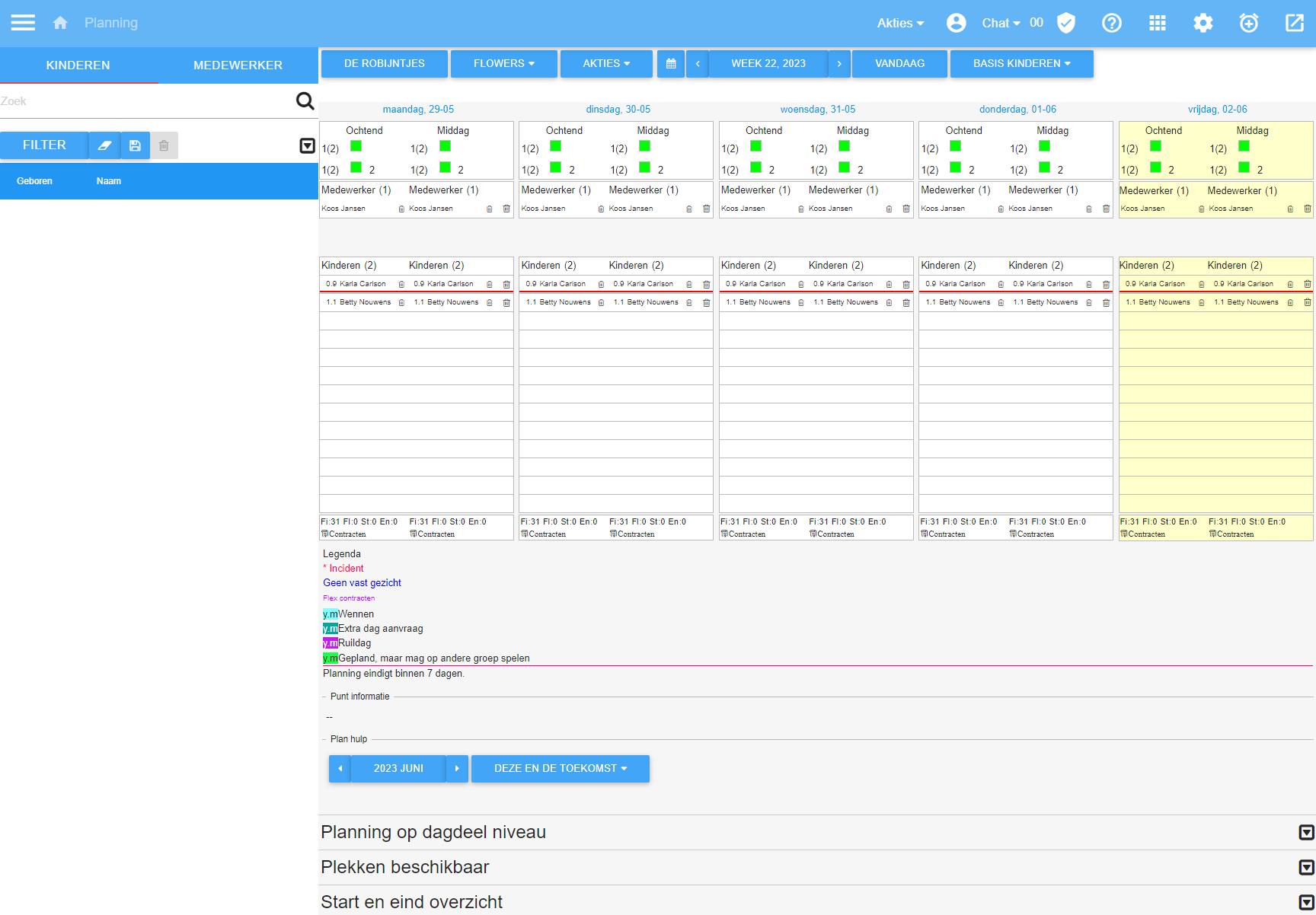Image resolution: width=1316 pixels, height=915 pixels.
Task: Go to previous month arrow beside 2023 JUNI
Action: tap(340, 769)
